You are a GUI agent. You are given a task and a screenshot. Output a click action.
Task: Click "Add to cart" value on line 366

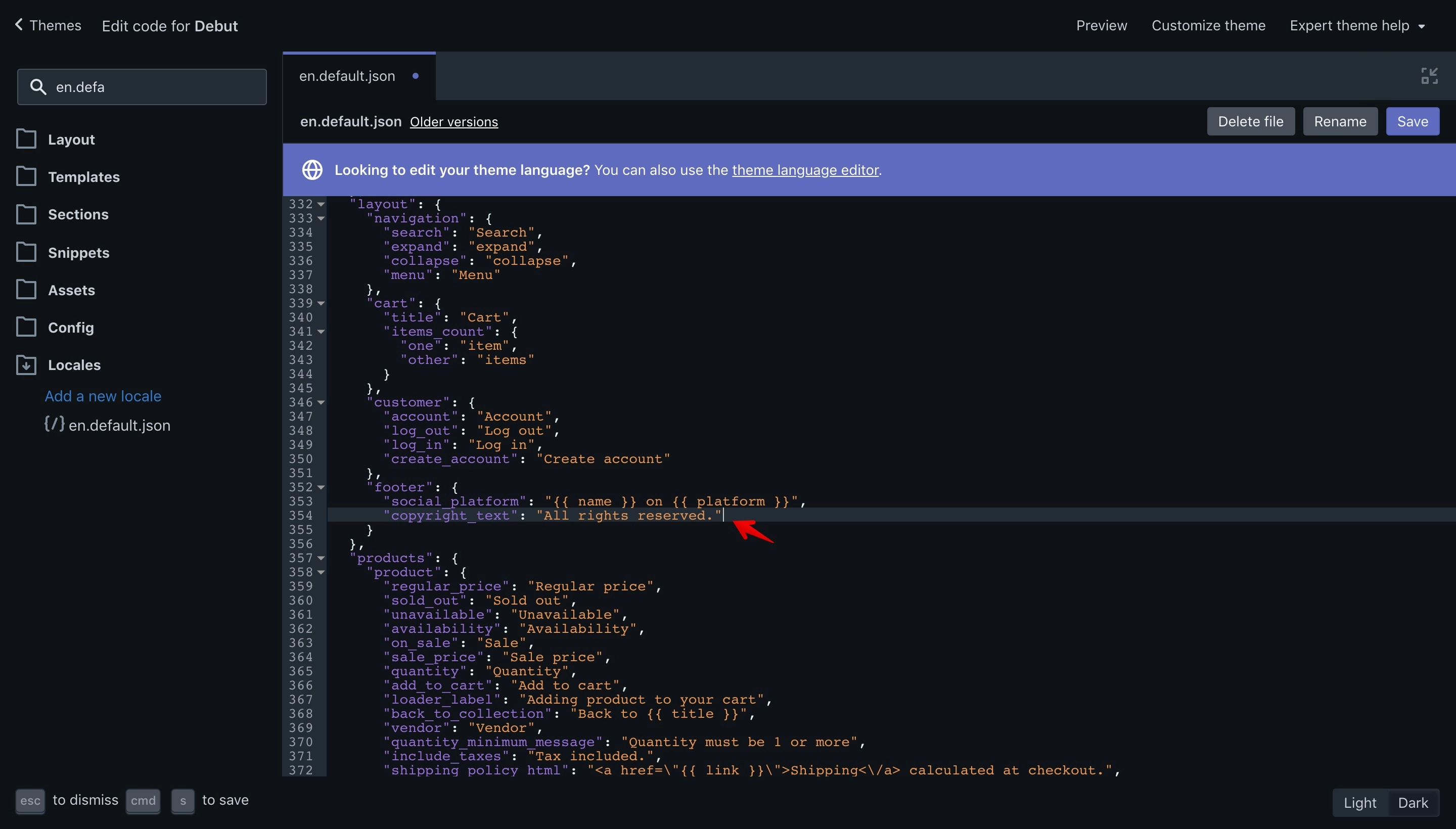[x=565, y=685]
